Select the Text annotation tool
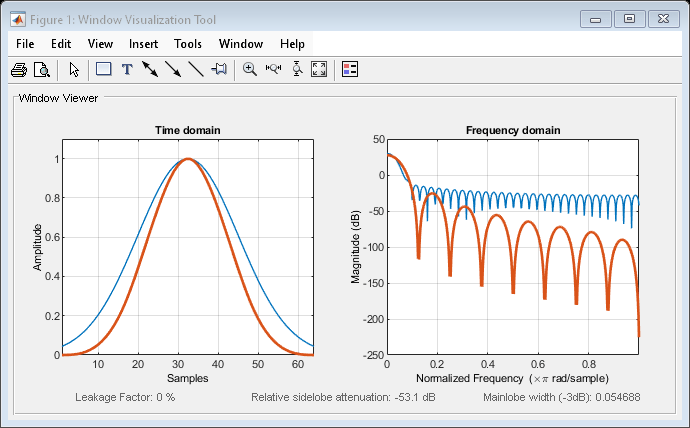 tap(127, 70)
